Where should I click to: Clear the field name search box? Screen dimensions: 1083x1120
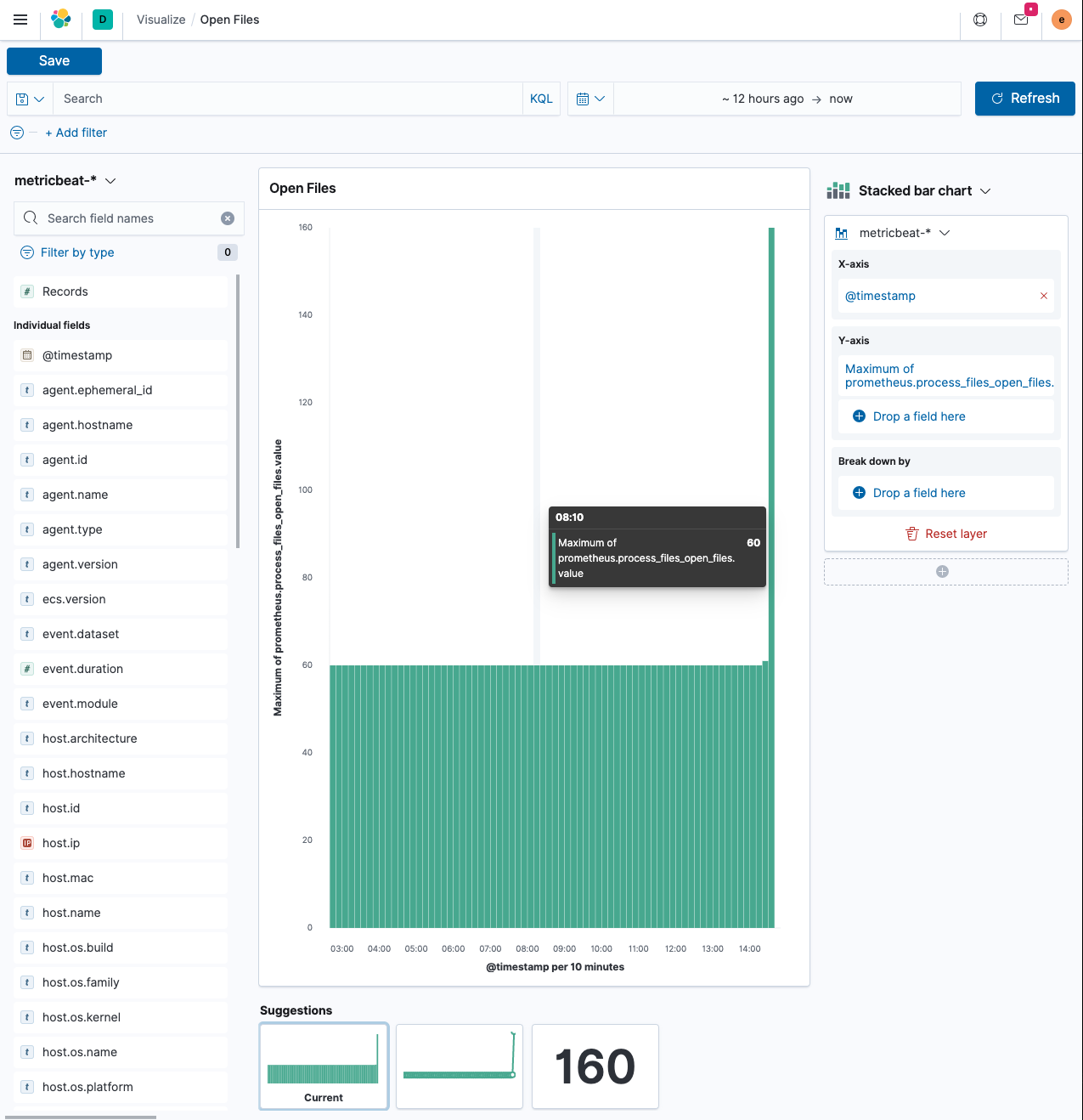(228, 218)
